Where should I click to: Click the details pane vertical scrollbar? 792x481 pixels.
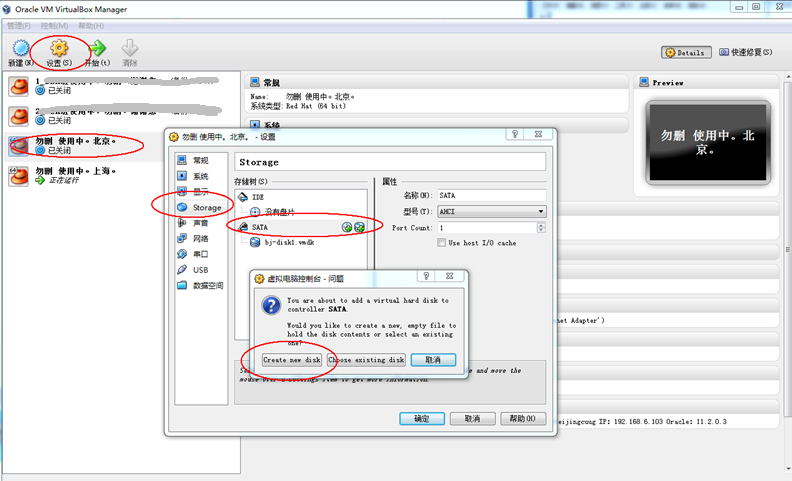(x=787, y=249)
